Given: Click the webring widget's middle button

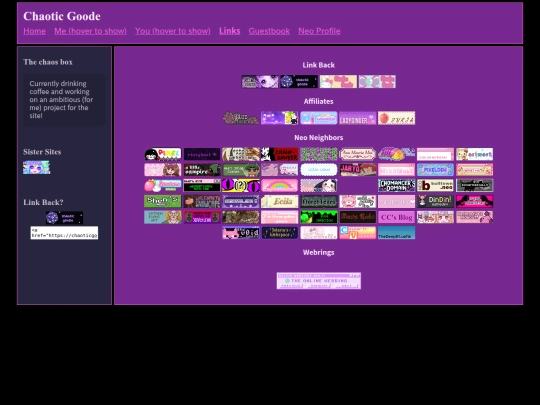Looking at the screenshot, I should click(x=319, y=286).
